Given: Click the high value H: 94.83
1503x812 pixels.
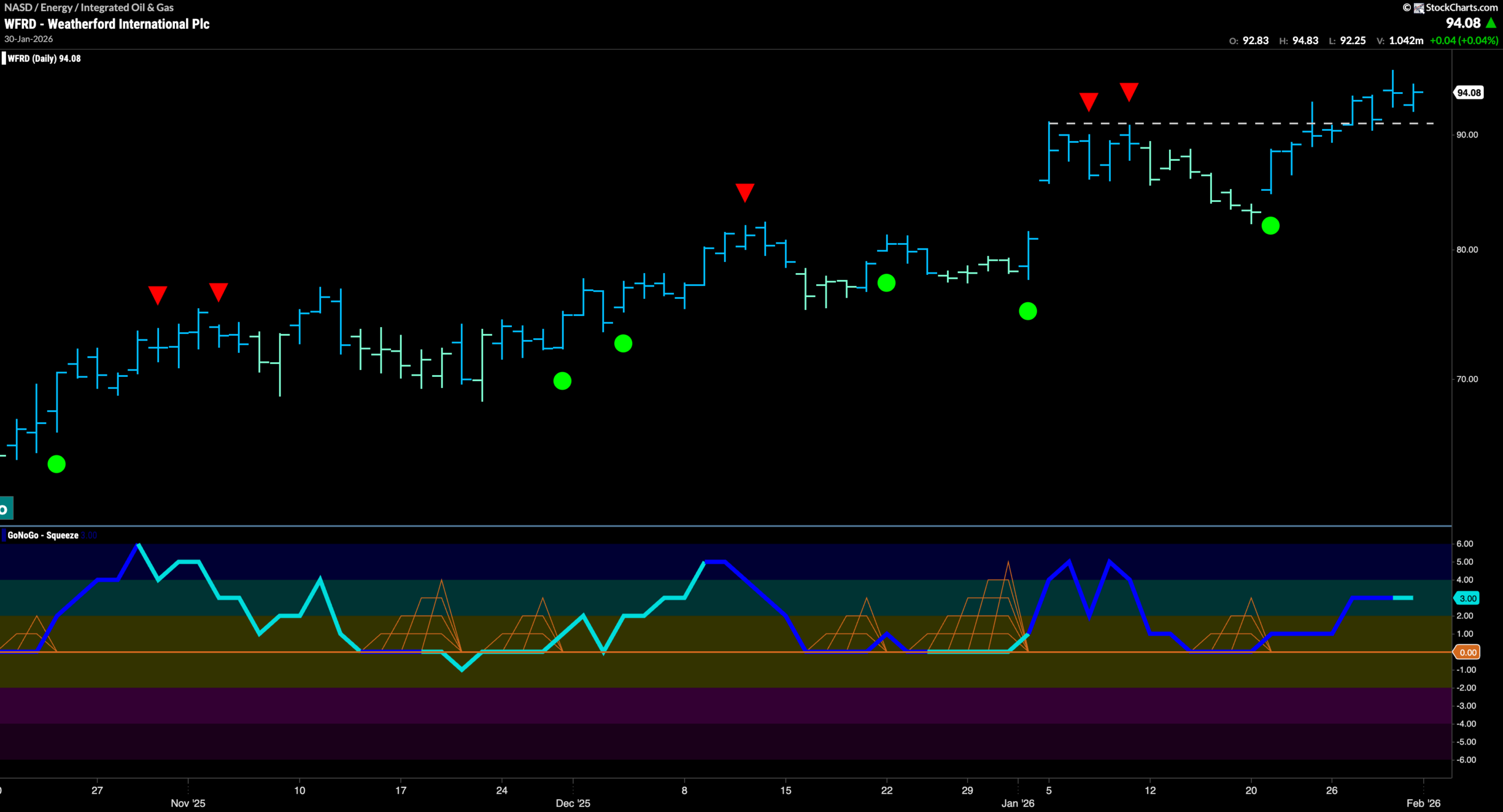Looking at the screenshot, I should 1299,41.
